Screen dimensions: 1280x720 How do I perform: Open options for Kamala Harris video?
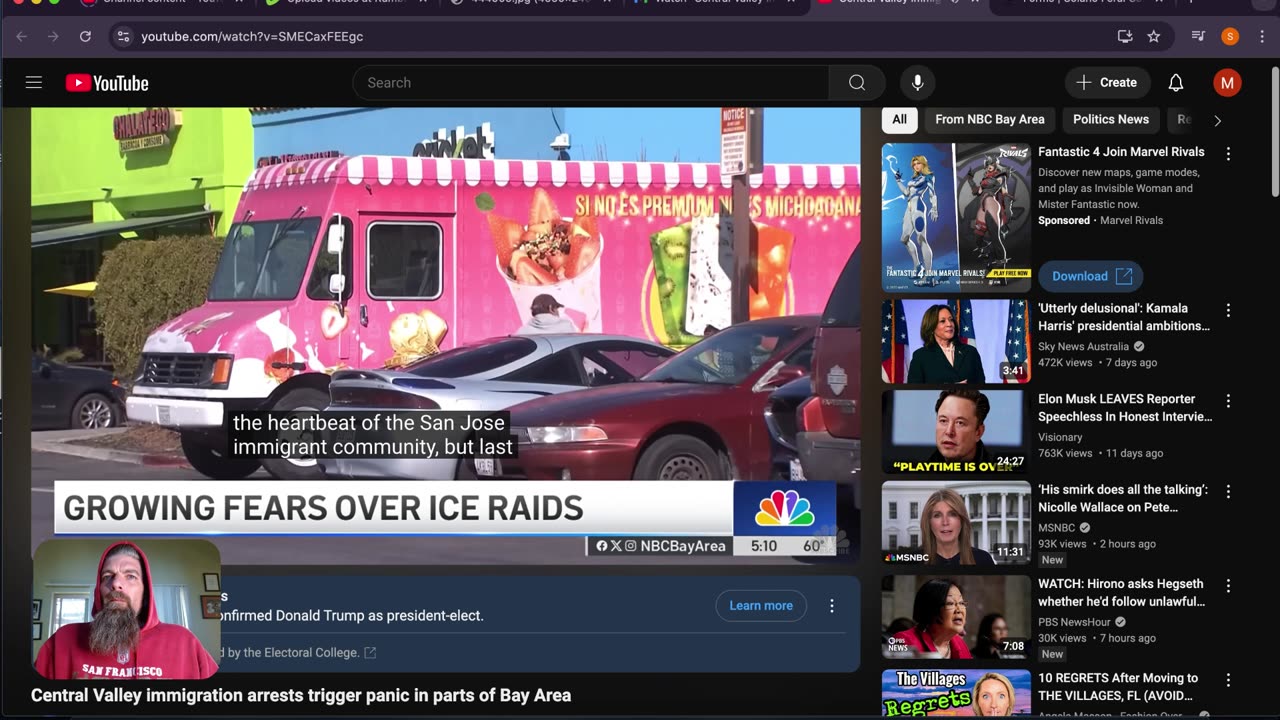(x=1228, y=311)
